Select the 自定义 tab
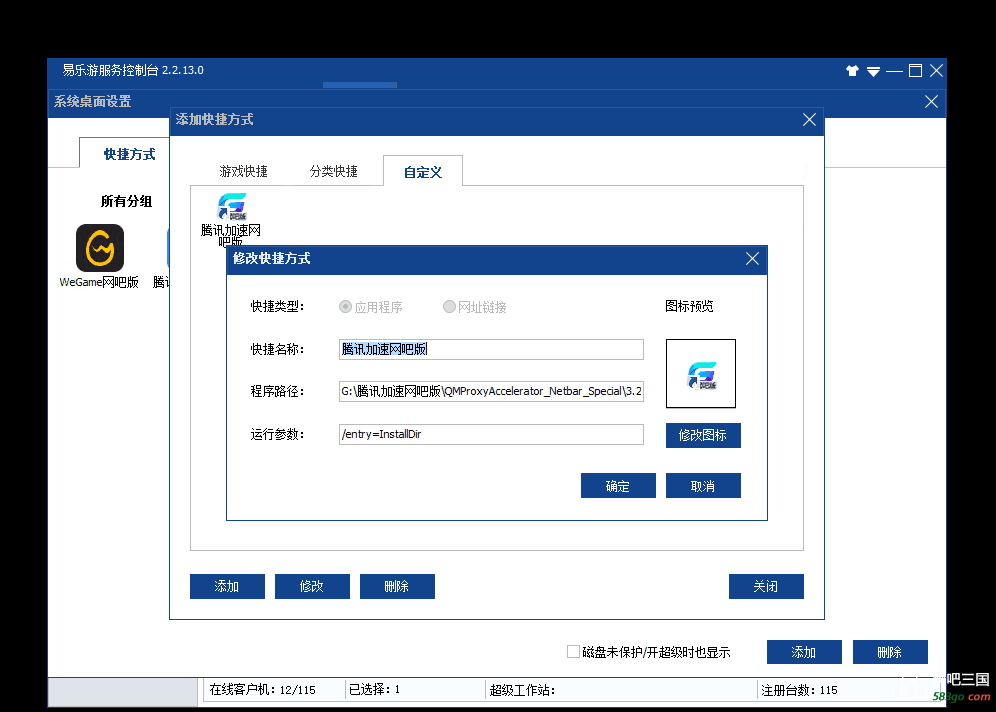Image resolution: width=996 pixels, height=712 pixels. [422, 171]
